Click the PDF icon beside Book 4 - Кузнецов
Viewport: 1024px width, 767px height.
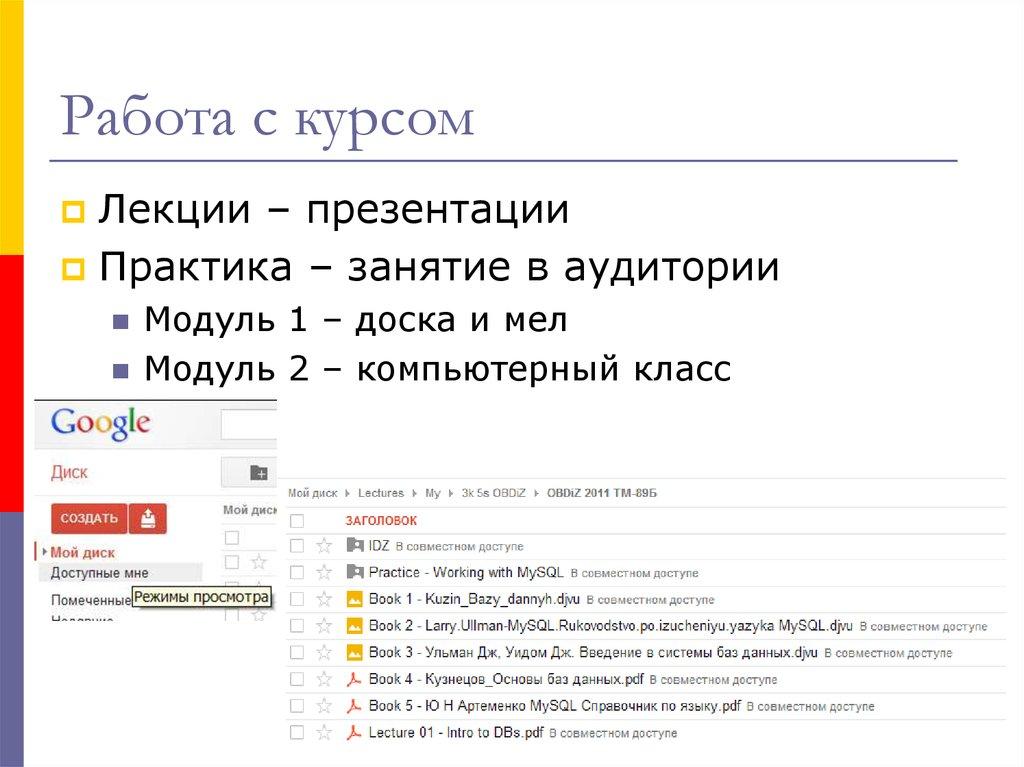(354, 679)
